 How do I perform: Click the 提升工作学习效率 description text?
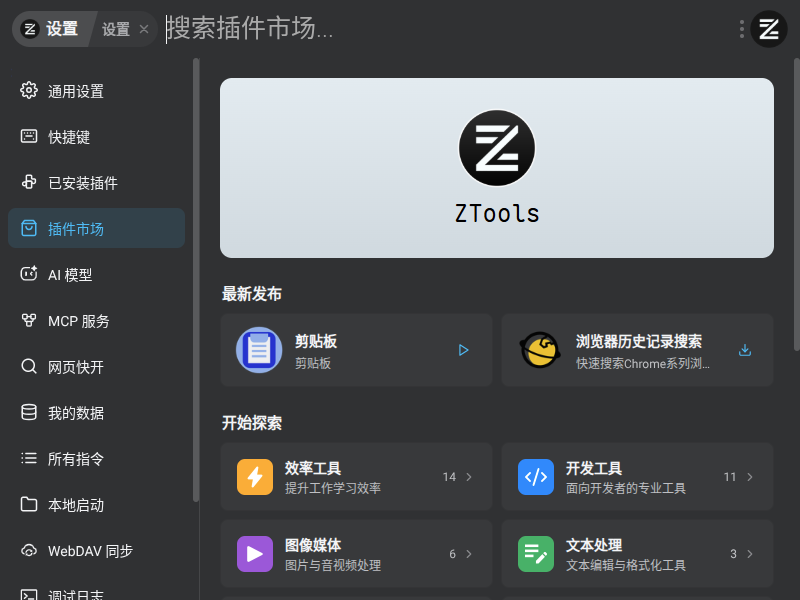[x=333, y=488]
